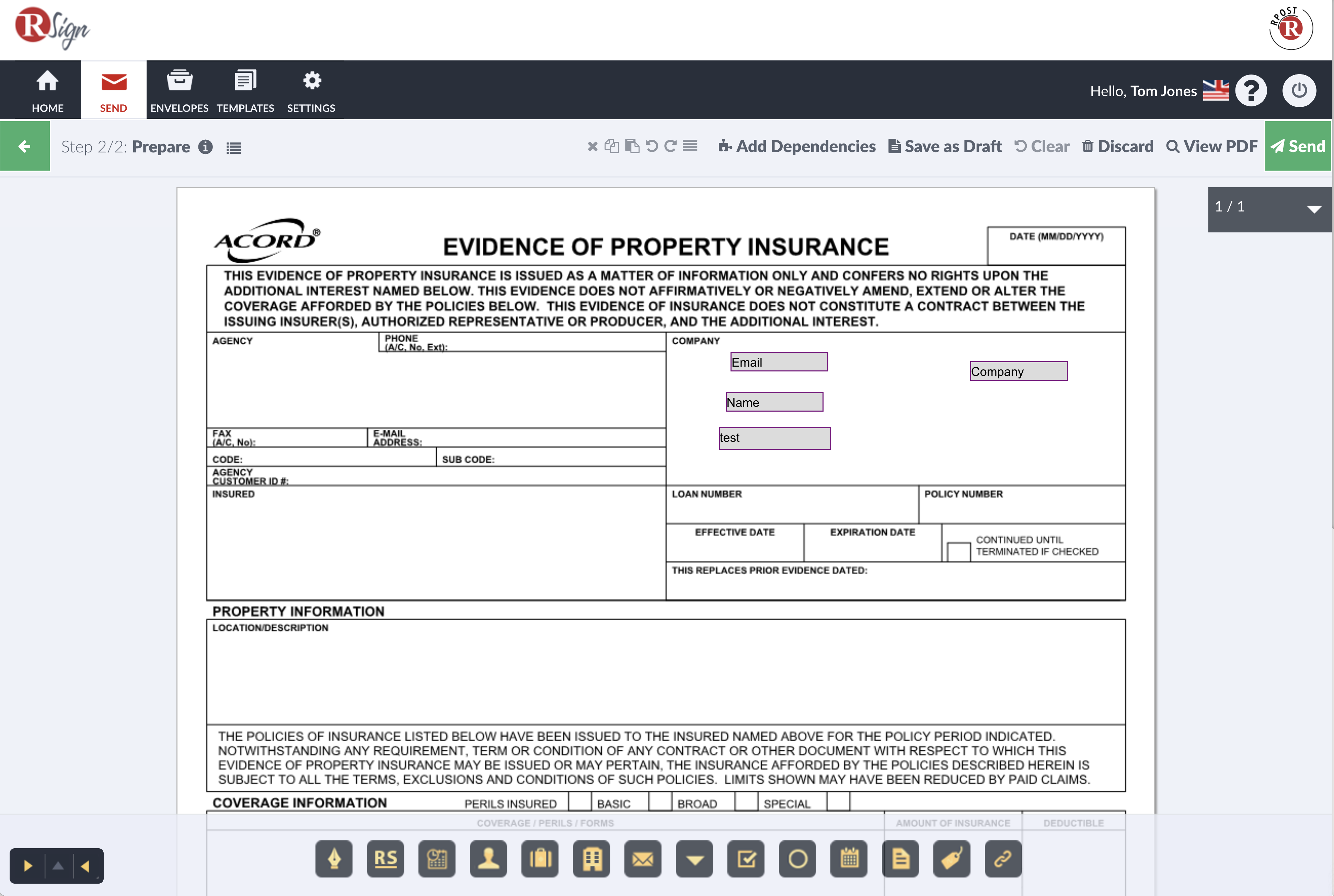Select the Company building control
Screen dimensions: 1334x896
coord(591,858)
